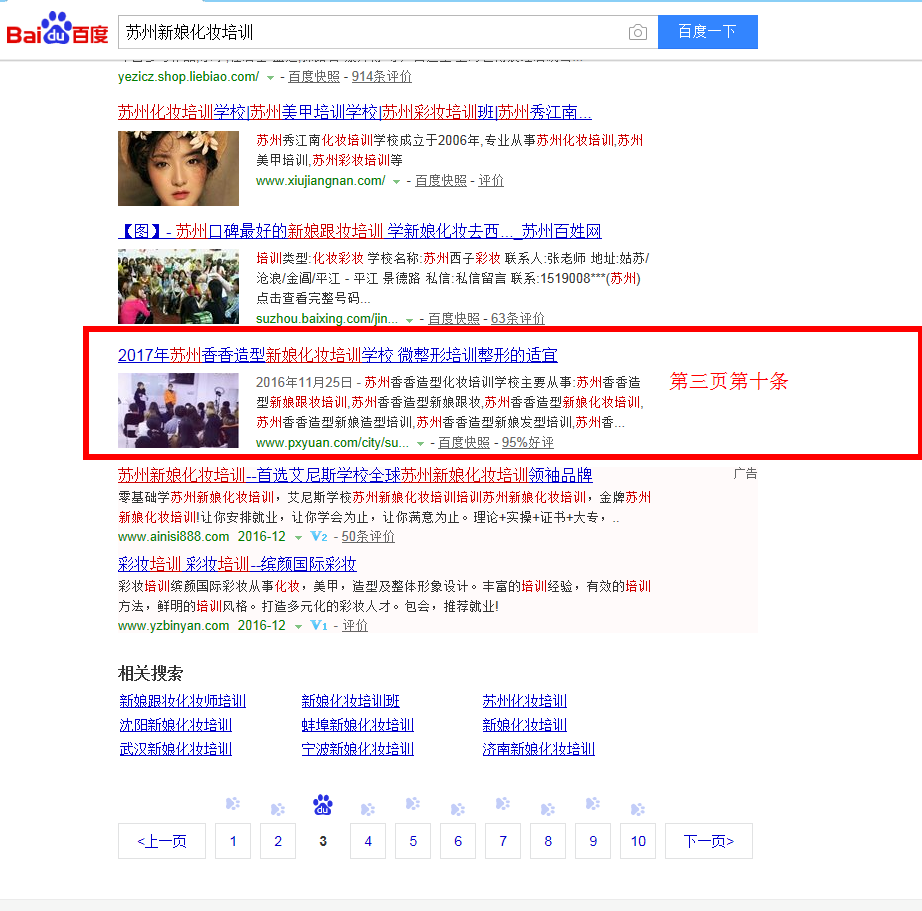Viewport: 922px width, 911px height.
Task: Click paw icon above page 9
Action: pos(593,803)
